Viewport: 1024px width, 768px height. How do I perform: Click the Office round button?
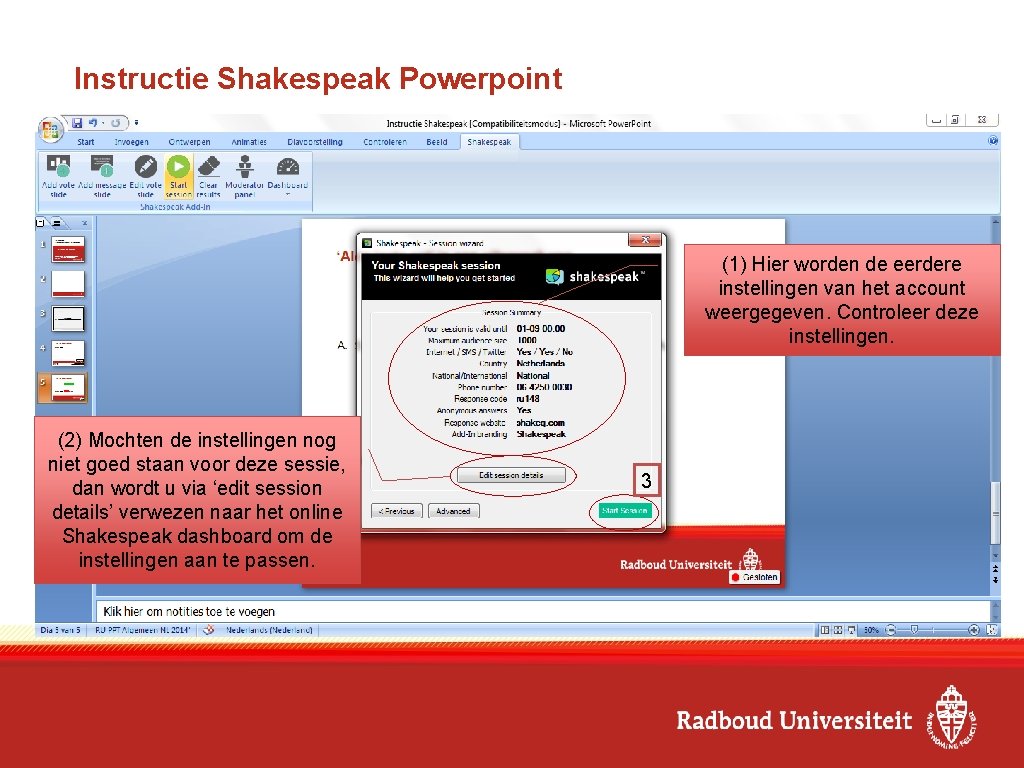(x=50, y=129)
